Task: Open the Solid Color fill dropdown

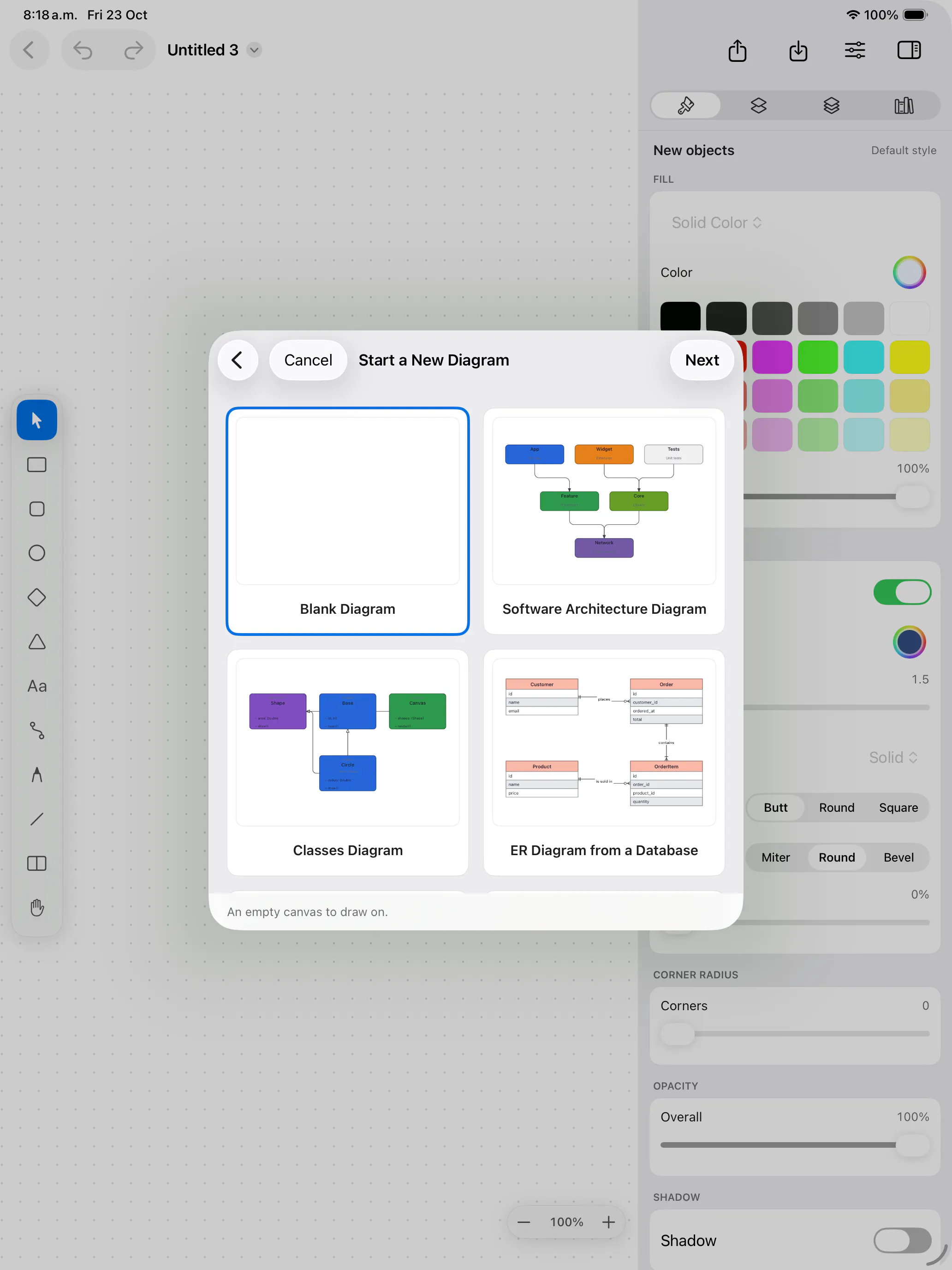Action: (x=716, y=223)
